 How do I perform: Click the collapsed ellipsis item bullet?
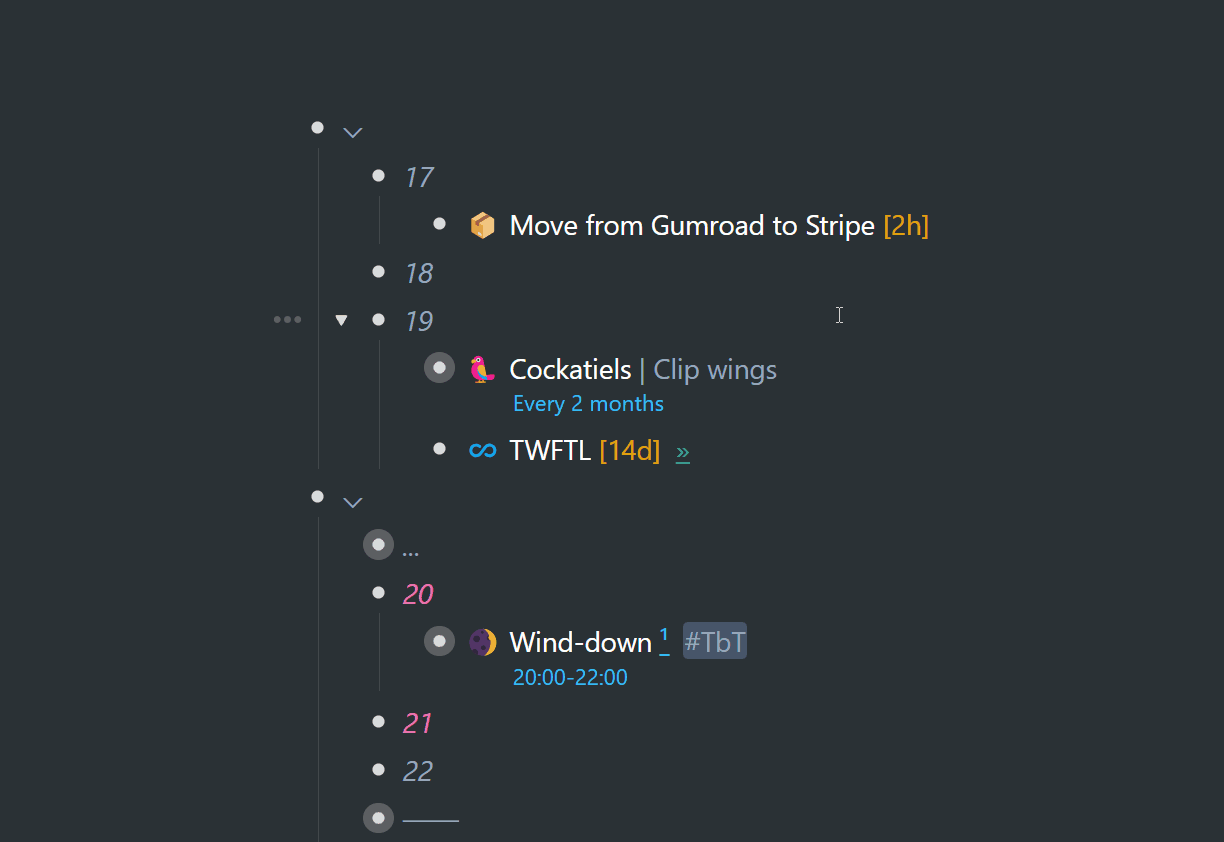tap(378, 545)
